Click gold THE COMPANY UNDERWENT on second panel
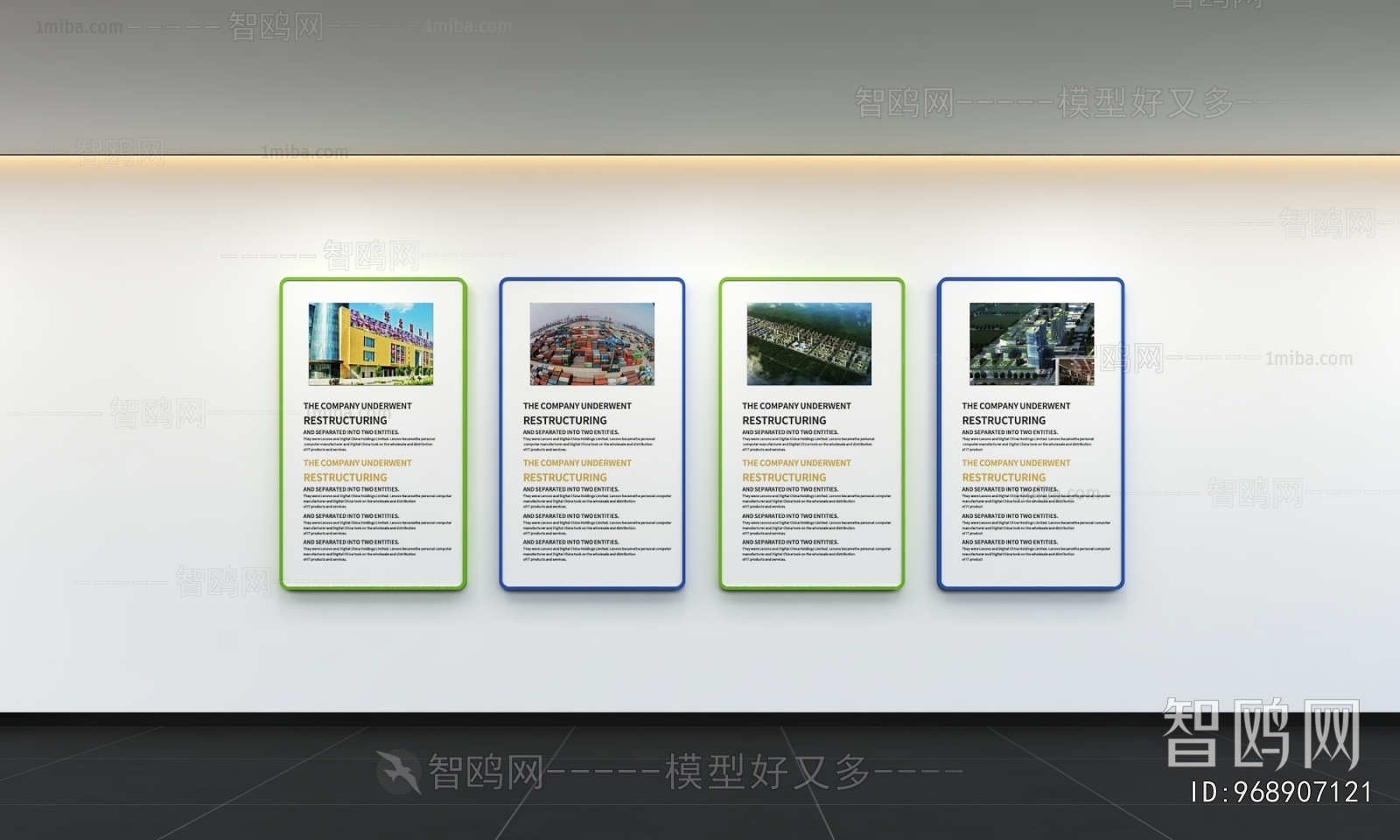 577,463
